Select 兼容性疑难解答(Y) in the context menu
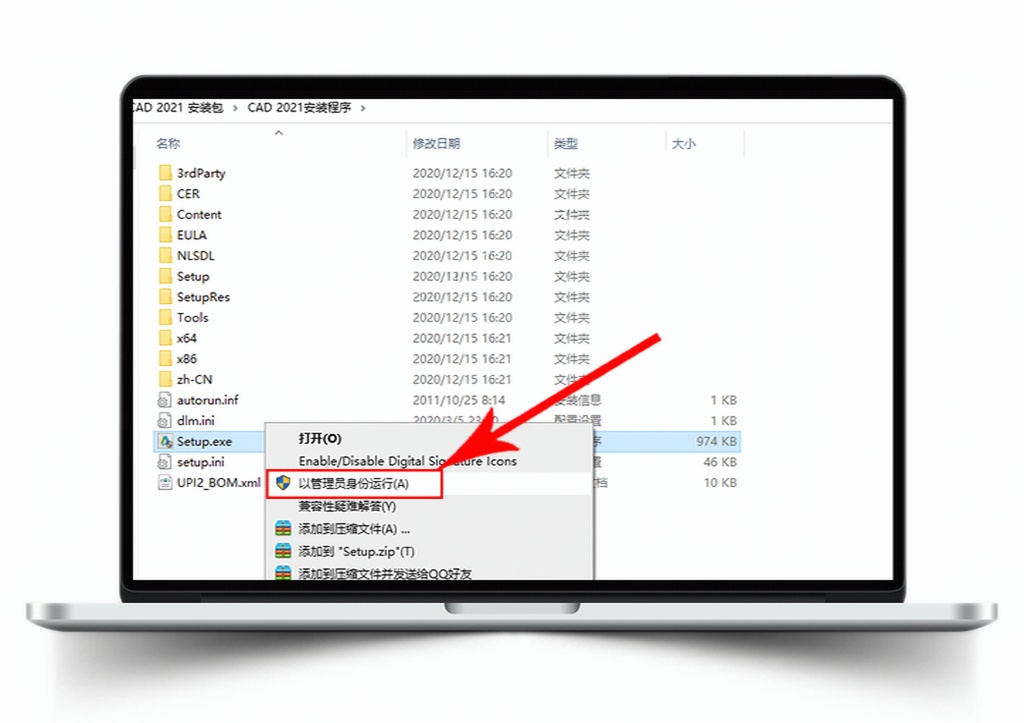 347,506
